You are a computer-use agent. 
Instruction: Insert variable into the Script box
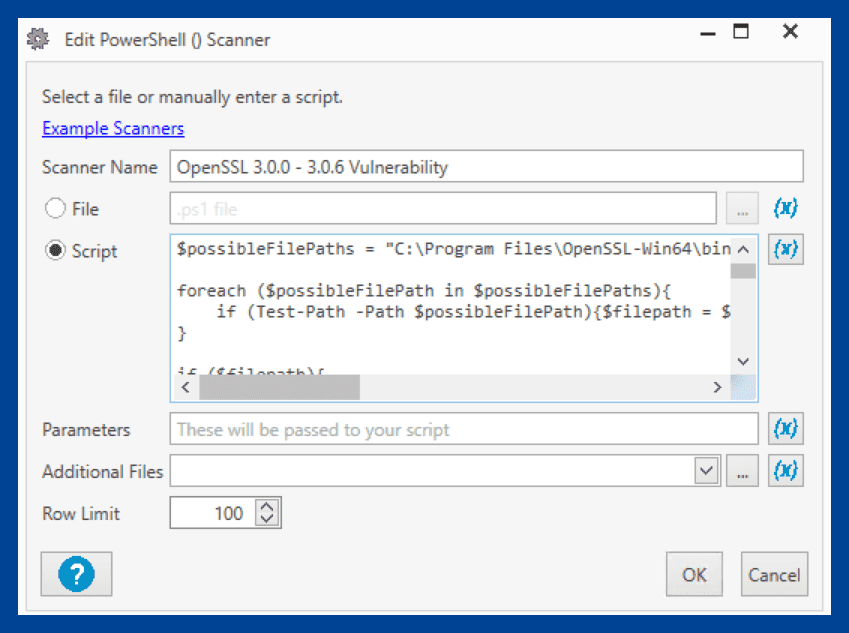[785, 250]
